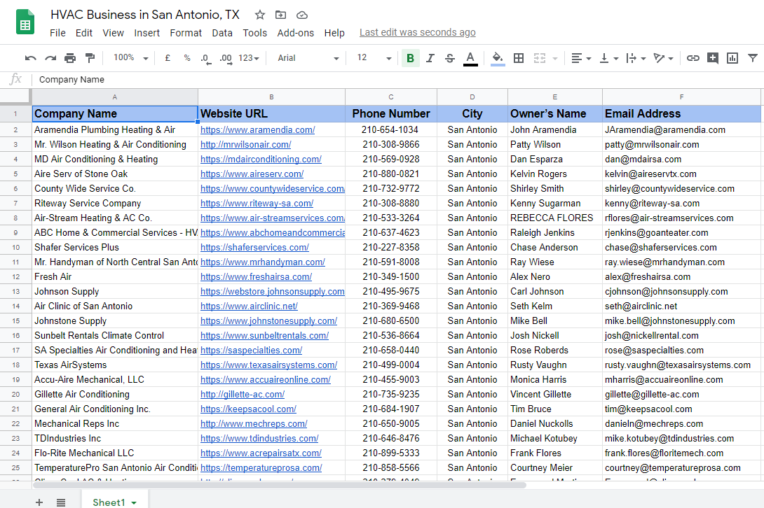Select cell 'Johnson Supply'
Screen dimensions: 764x508
point(115,291)
